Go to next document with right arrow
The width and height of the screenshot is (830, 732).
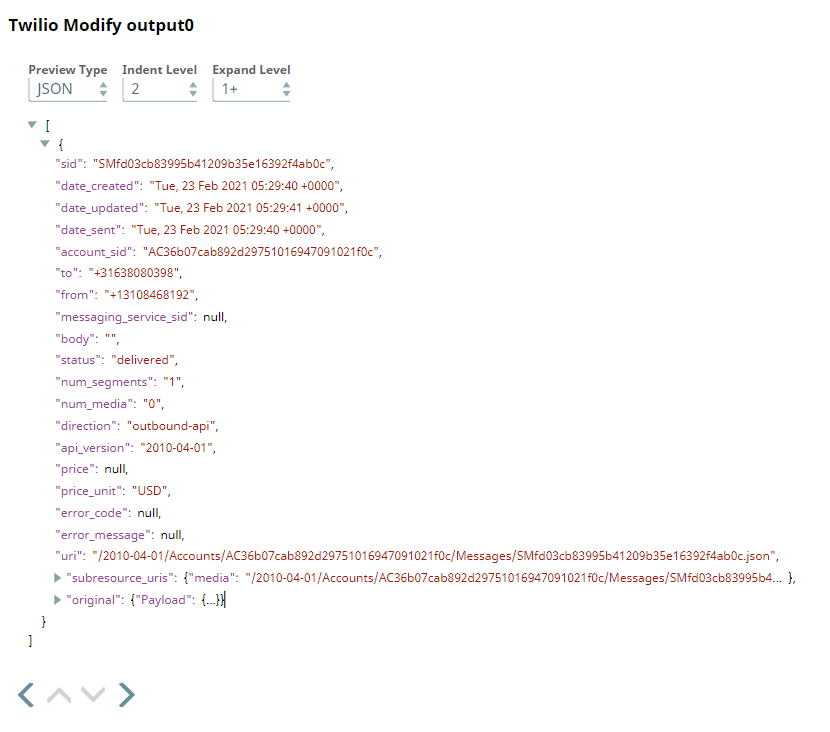tap(127, 694)
